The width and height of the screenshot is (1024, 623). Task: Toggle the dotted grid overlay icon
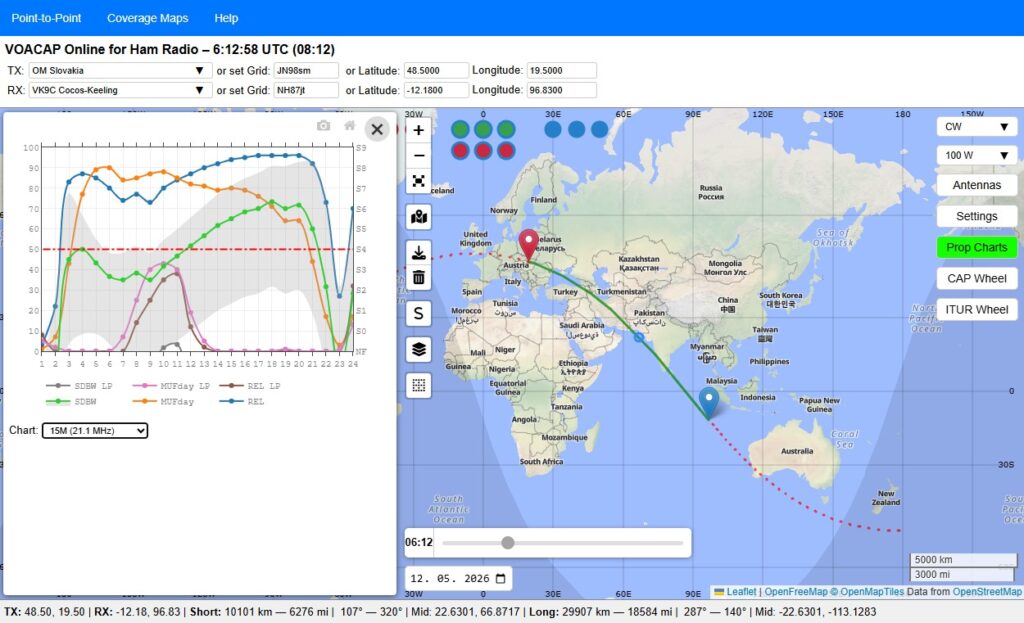coord(419,385)
